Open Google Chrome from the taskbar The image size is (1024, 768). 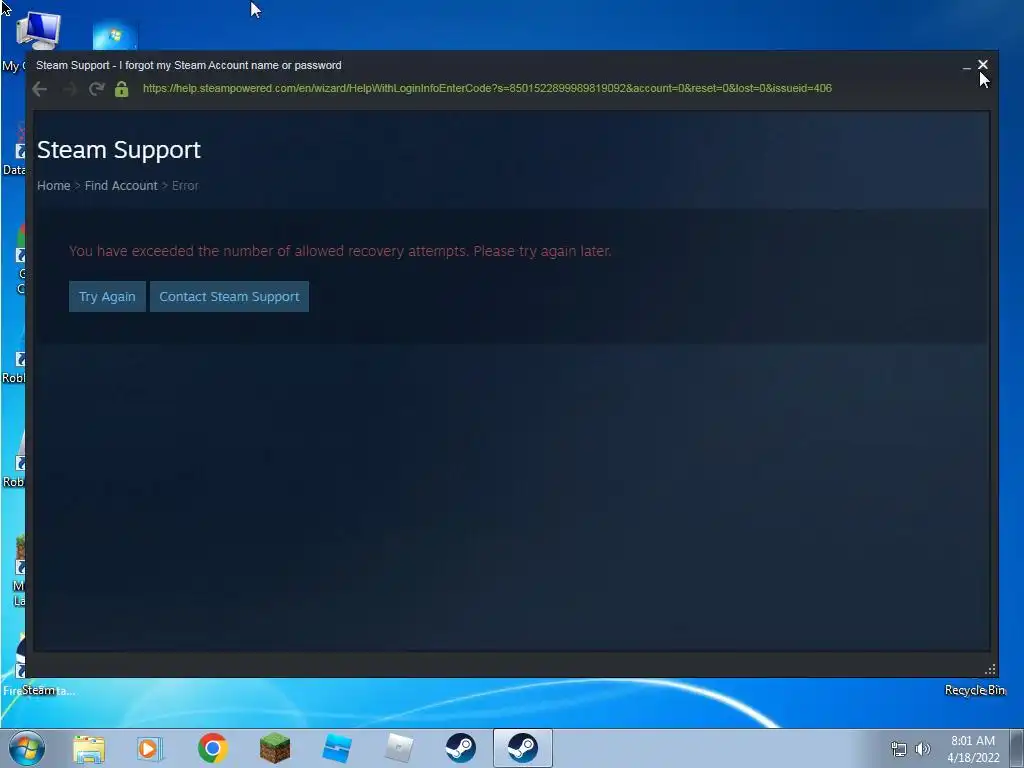click(x=212, y=748)
